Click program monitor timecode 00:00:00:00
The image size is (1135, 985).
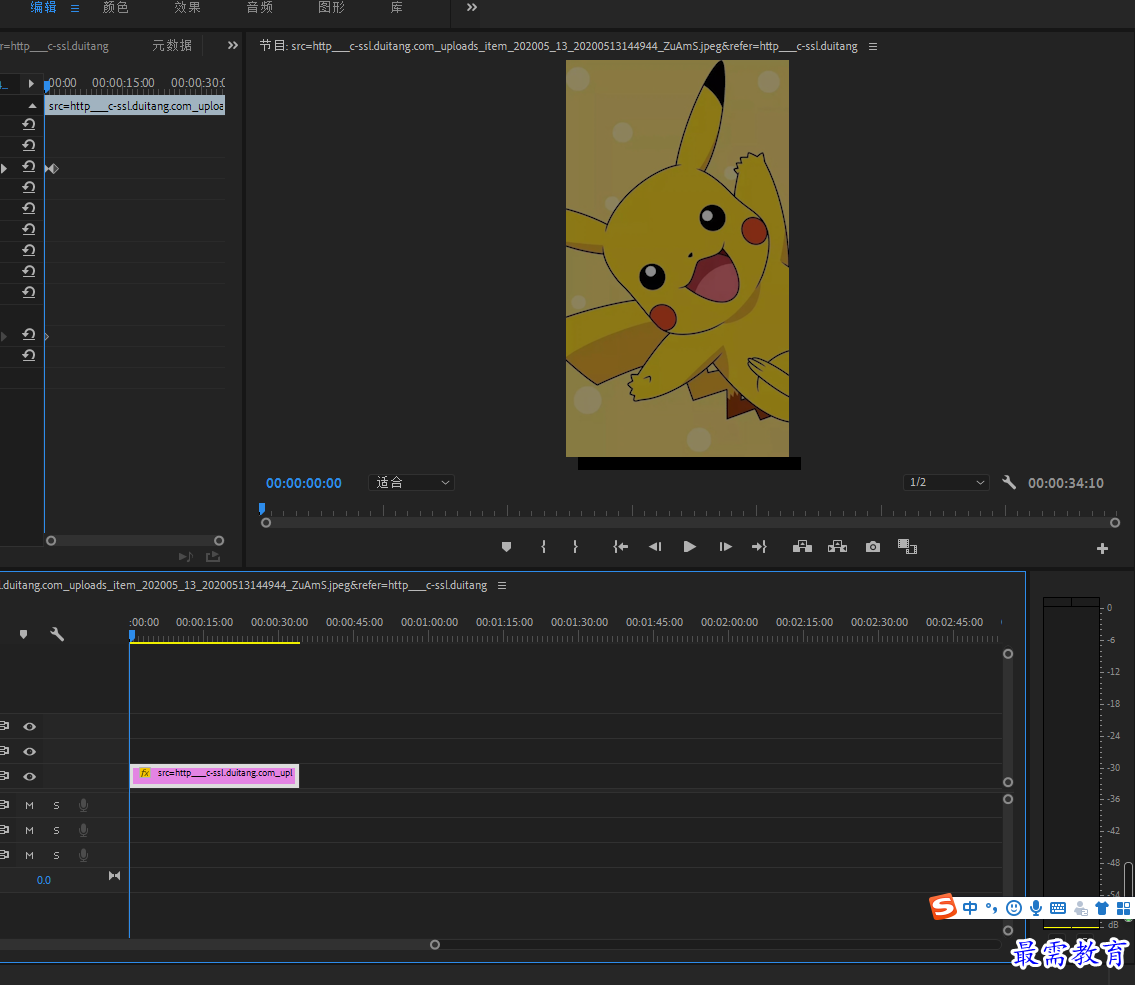303,483
